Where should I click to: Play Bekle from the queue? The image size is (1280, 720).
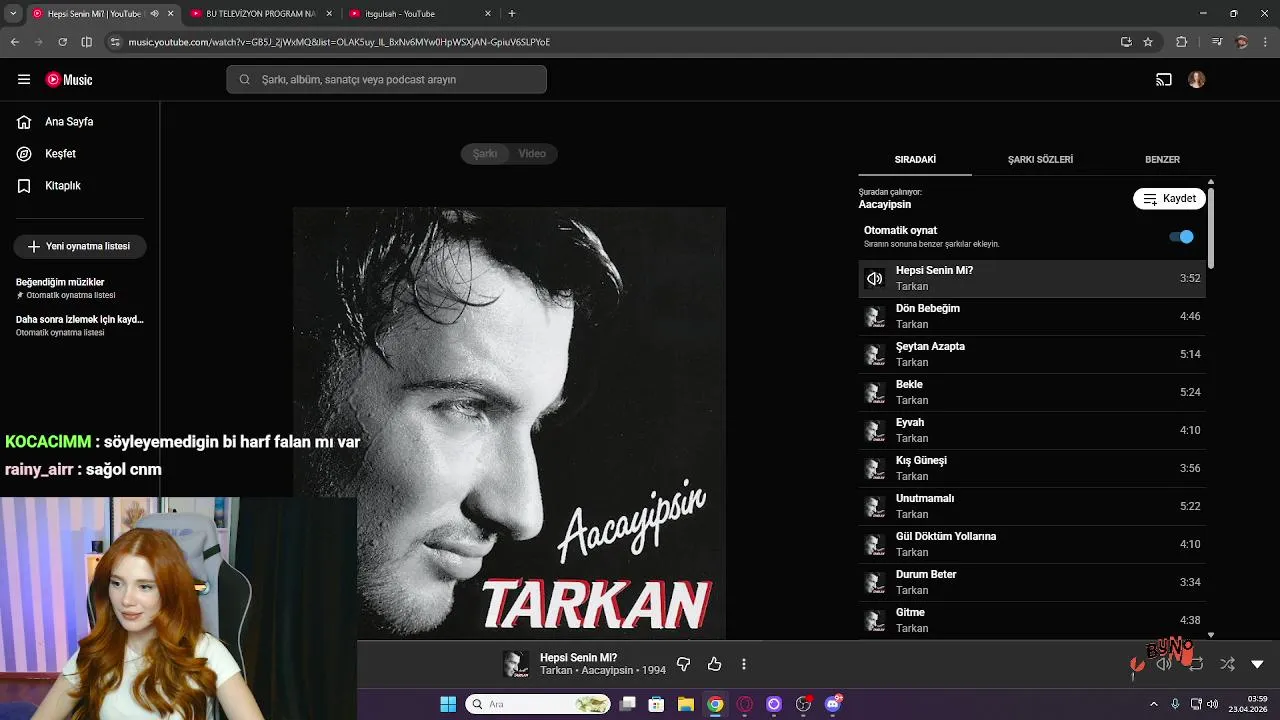(x=1032, y=393)
